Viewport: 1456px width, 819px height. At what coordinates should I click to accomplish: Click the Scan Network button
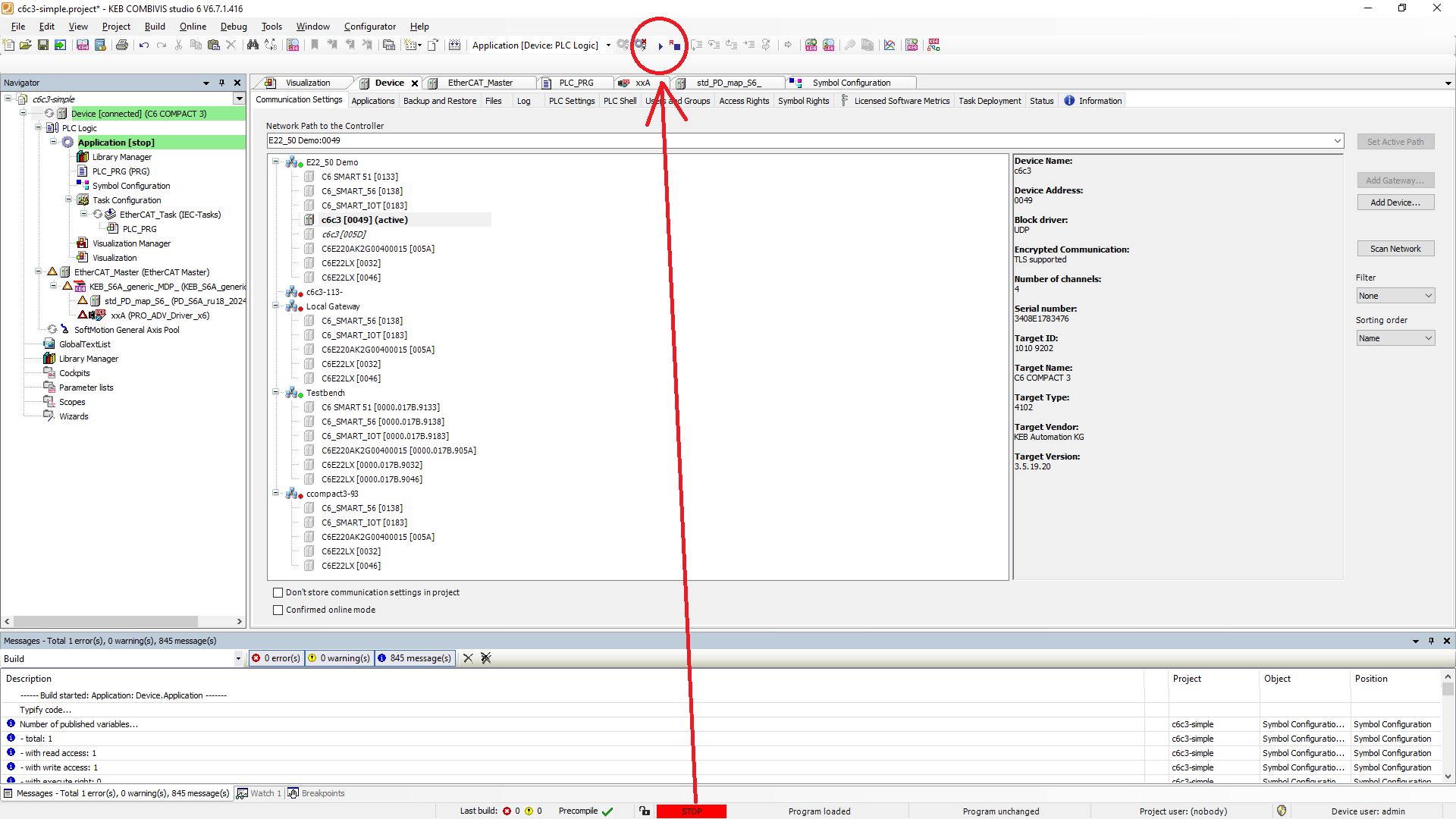pos(1395,249)
